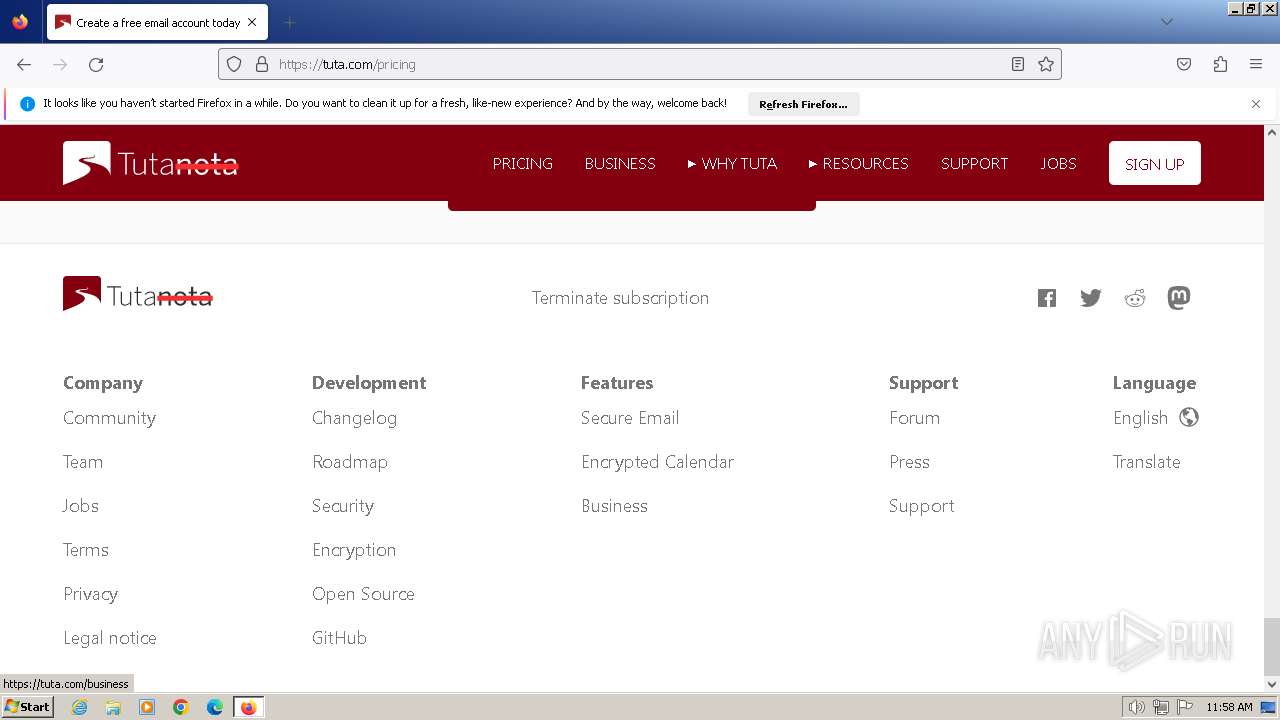The image size is (1280, 720).
Task: Open the Reddit social icon
Action: pyautogui.click(x=1135, y=298)
